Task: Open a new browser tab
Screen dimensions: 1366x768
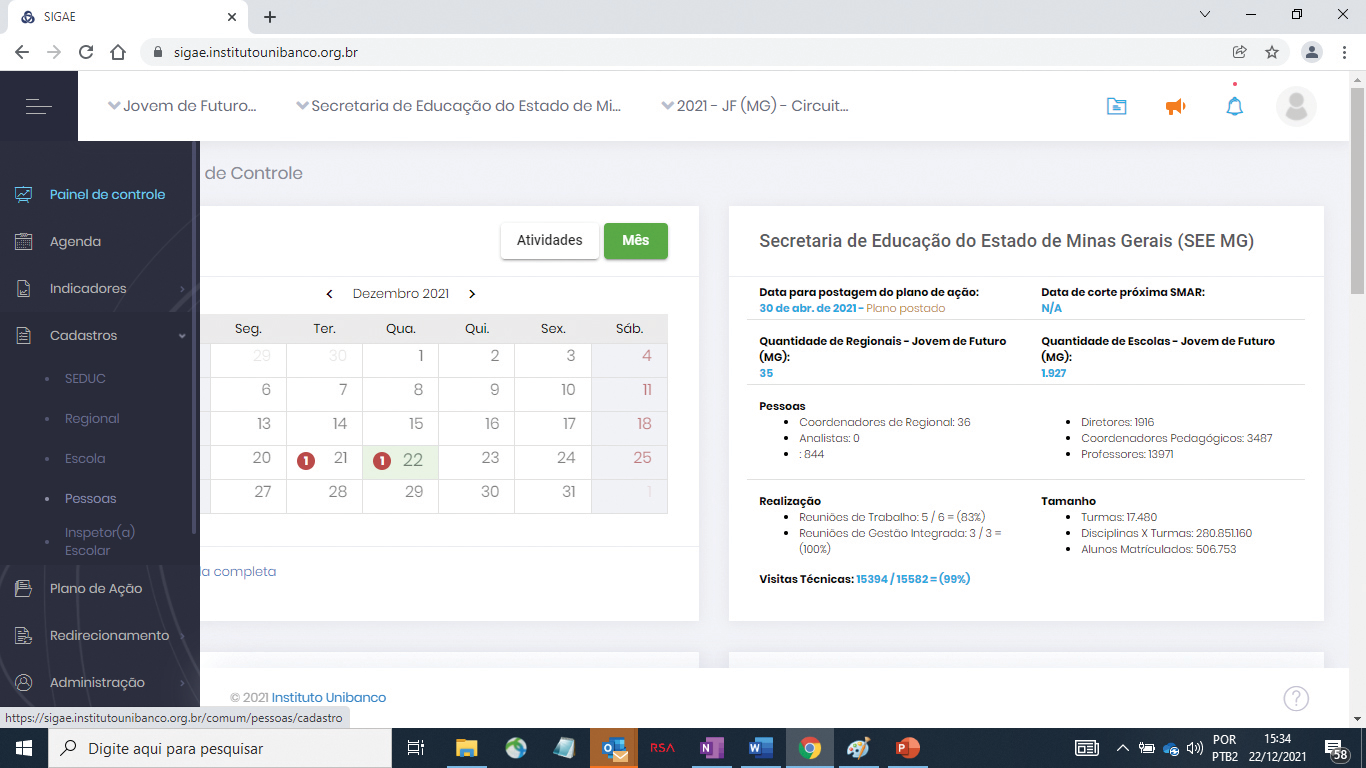Action: click(x=270, y=16)
